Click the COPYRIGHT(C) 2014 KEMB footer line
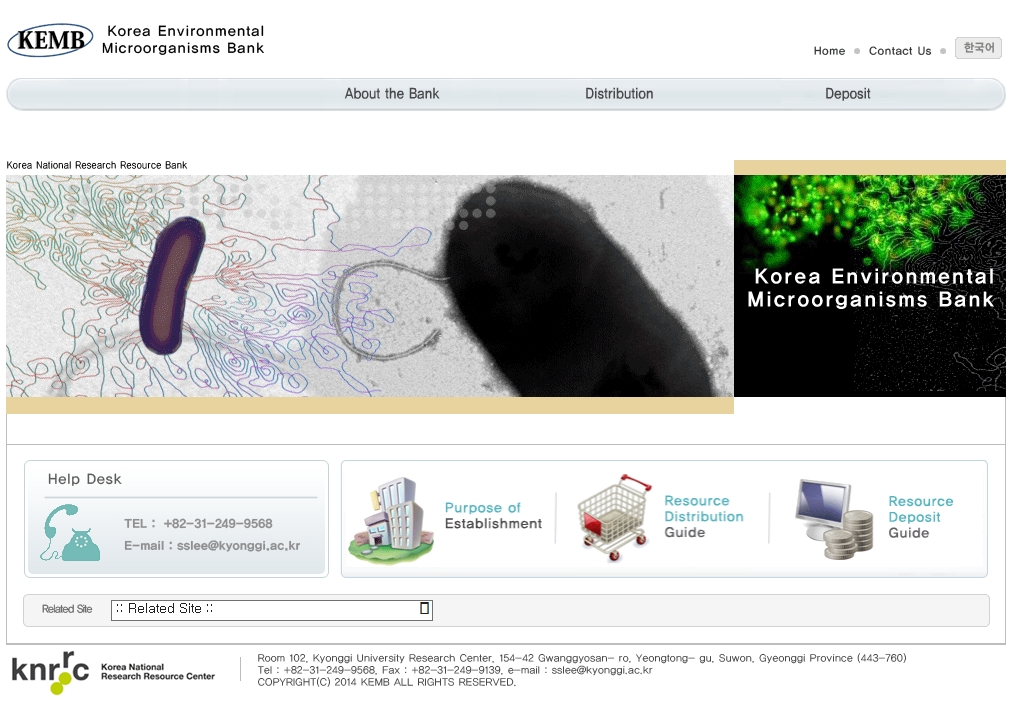This screenshot has width=1010, height=703. tap(386, 682)
